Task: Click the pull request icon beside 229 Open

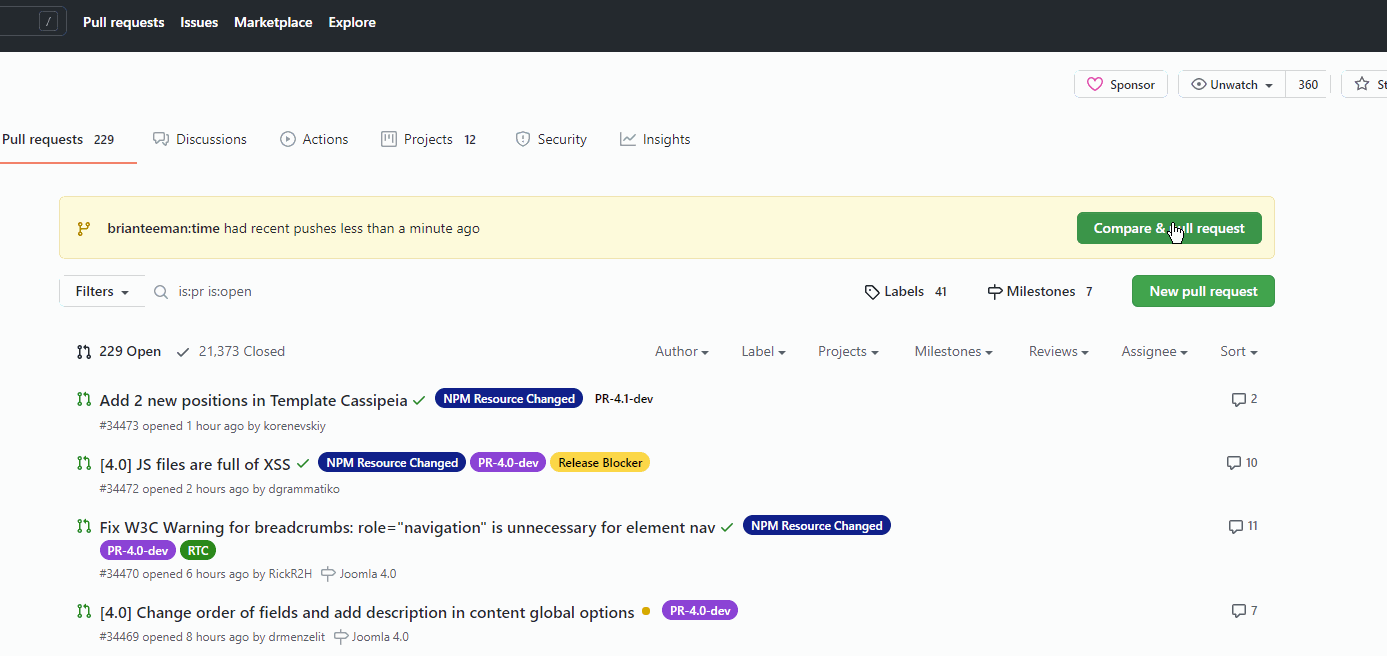Action: click(x=84, y=352)
